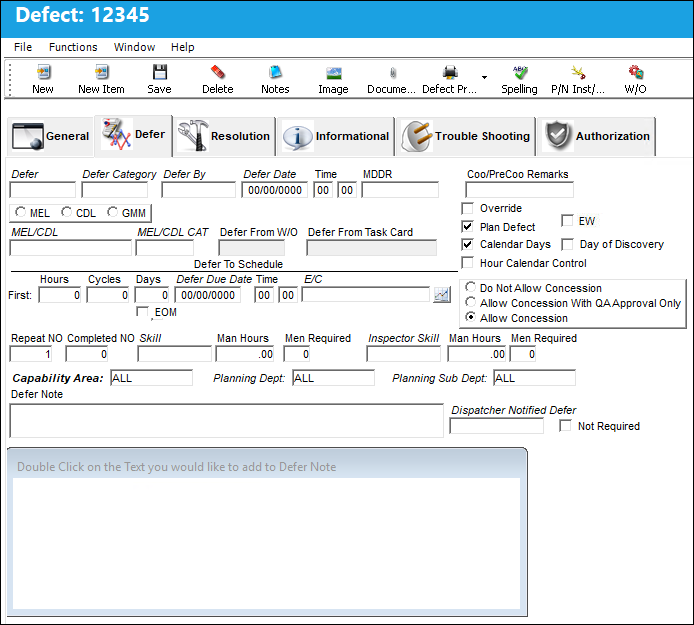The width and height of the screenshot is (694, 625).
Task: Click the Defer input field
Action: pos(42,190)
